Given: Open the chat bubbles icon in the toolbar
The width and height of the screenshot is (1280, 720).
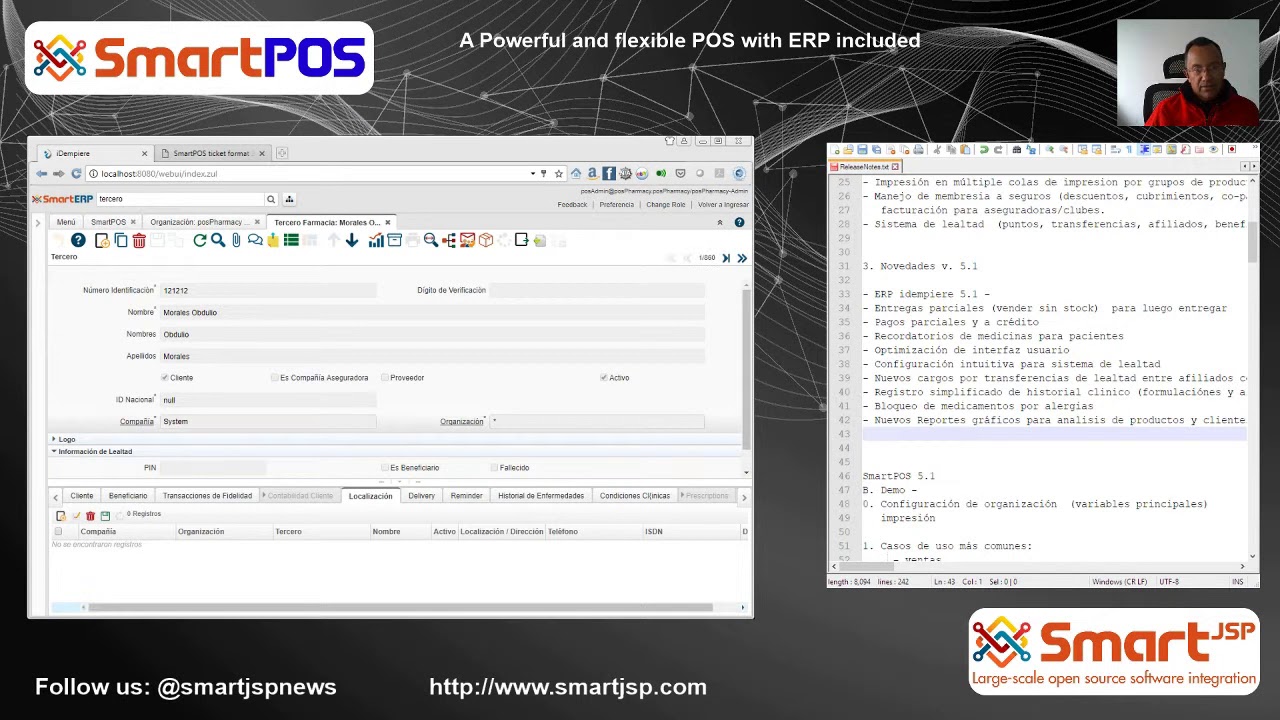Looking at the screenshot, I should tap(255, 240).
